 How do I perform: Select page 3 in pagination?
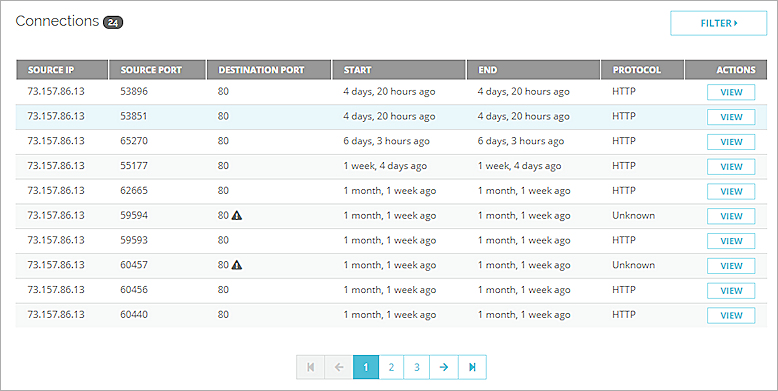click(x=416, y=367)
